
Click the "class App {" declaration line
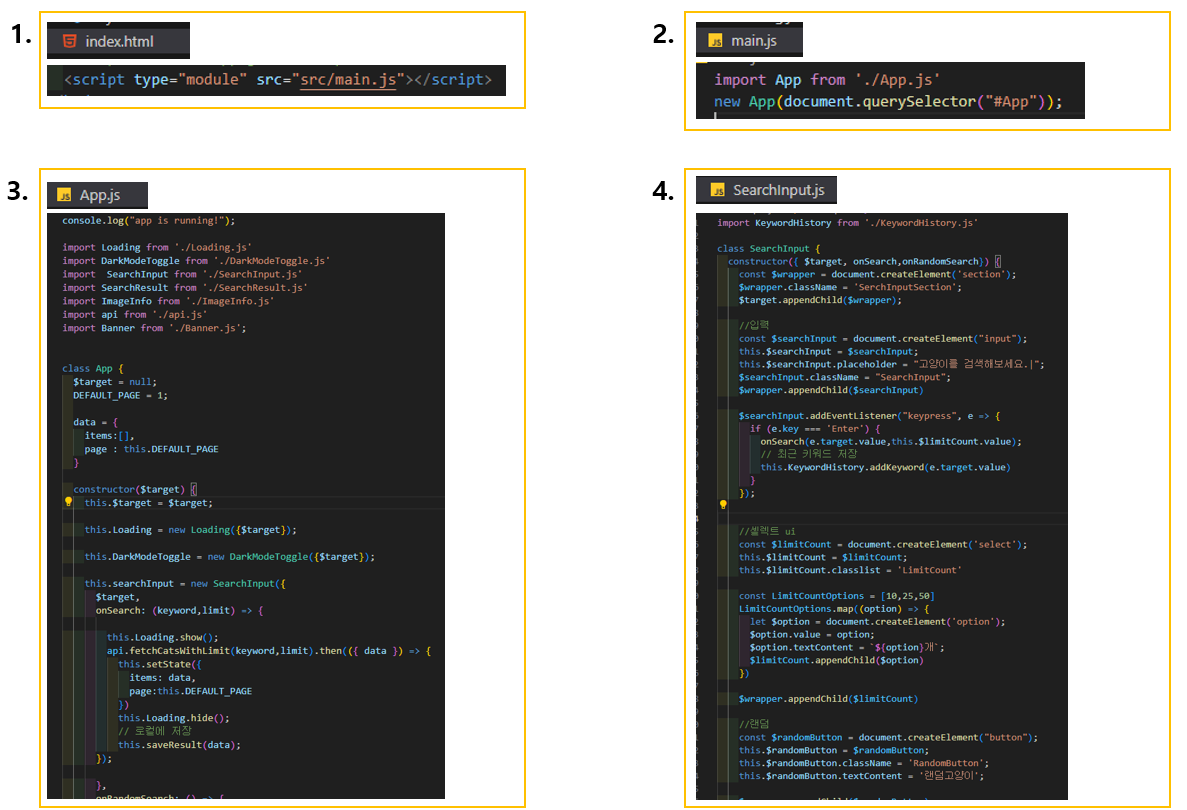92,369
